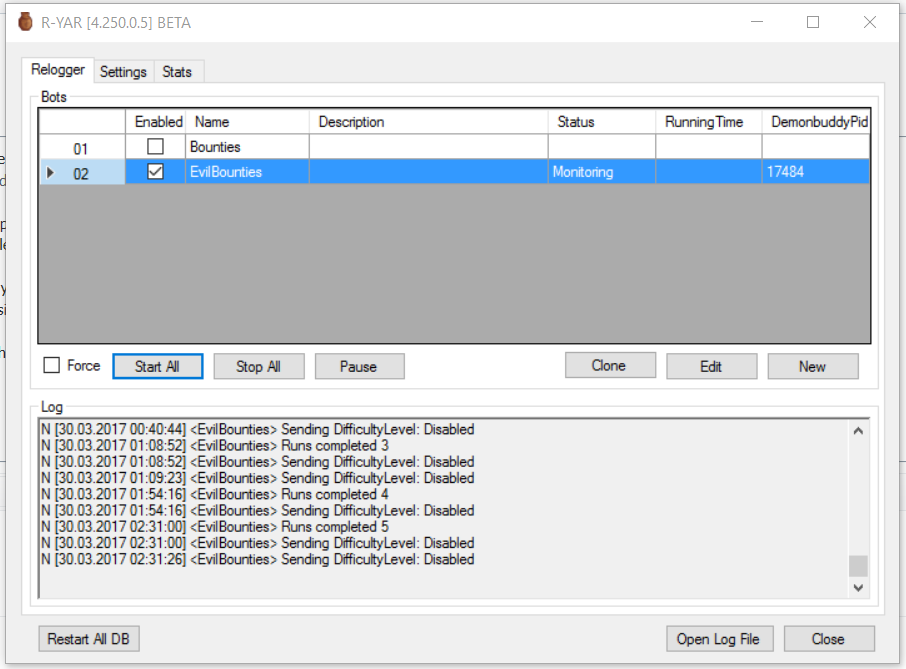Click the Stop All button
Viewport: 906px width, 669px height.
click(259, 366)
